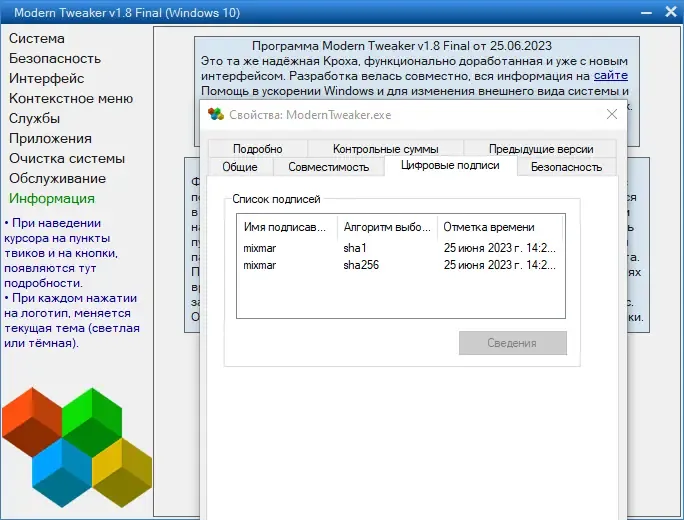Go to the Интерфейс section
The image size is (684, 520).
tap(47, 79)
